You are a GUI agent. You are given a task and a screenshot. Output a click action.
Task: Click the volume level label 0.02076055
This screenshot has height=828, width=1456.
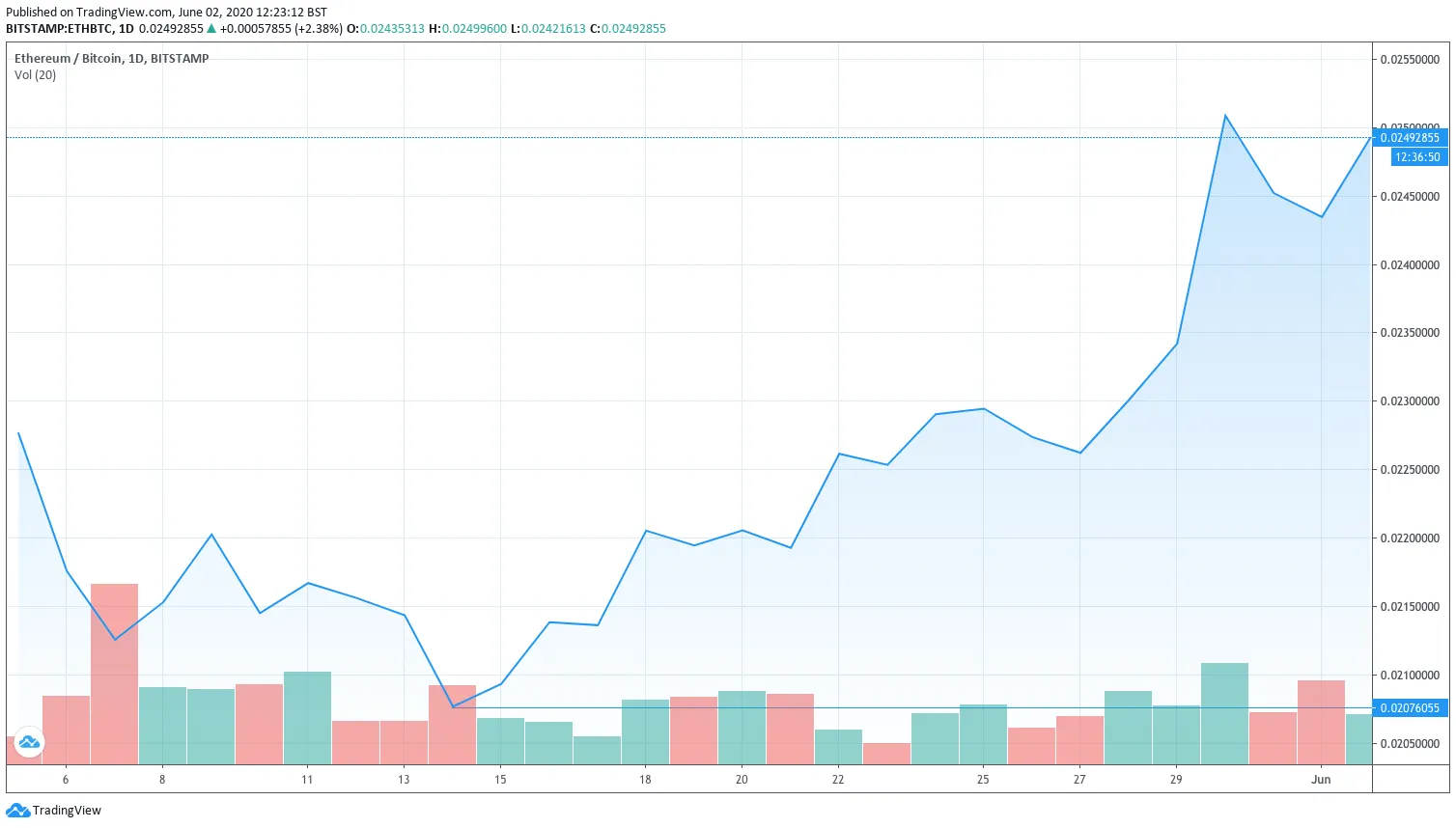point(1410,708)
